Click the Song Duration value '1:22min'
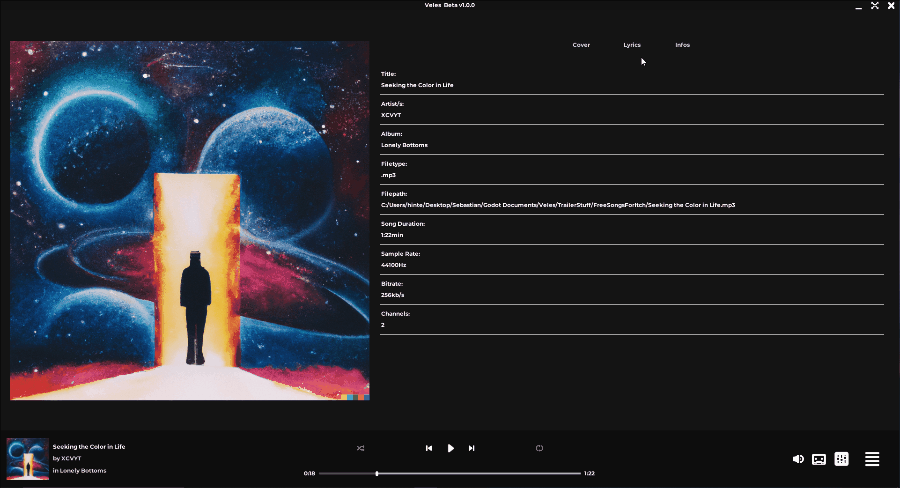900x488 pixels. click(x=392, y=235)
